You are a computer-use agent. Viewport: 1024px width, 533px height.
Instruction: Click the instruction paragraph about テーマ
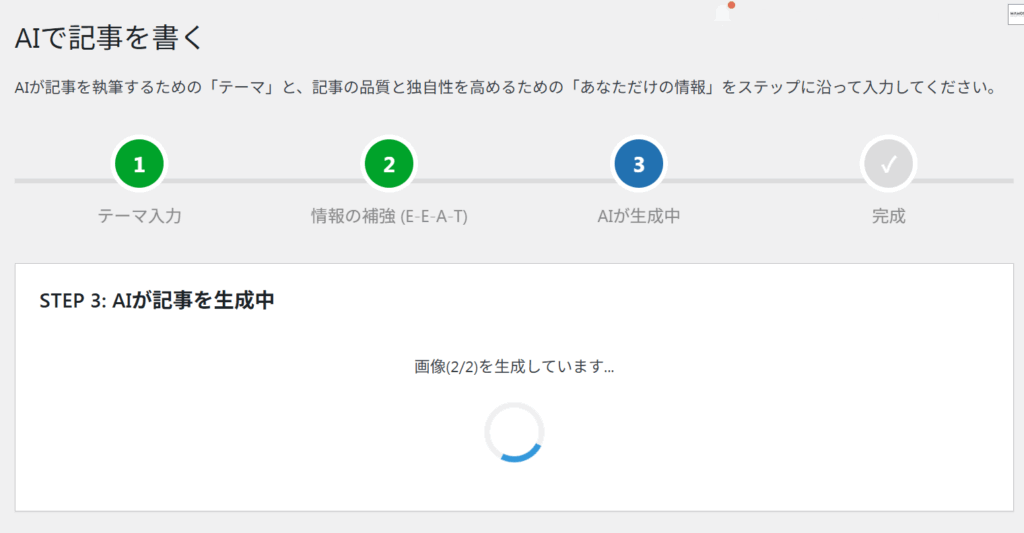[x=505, y=88]
